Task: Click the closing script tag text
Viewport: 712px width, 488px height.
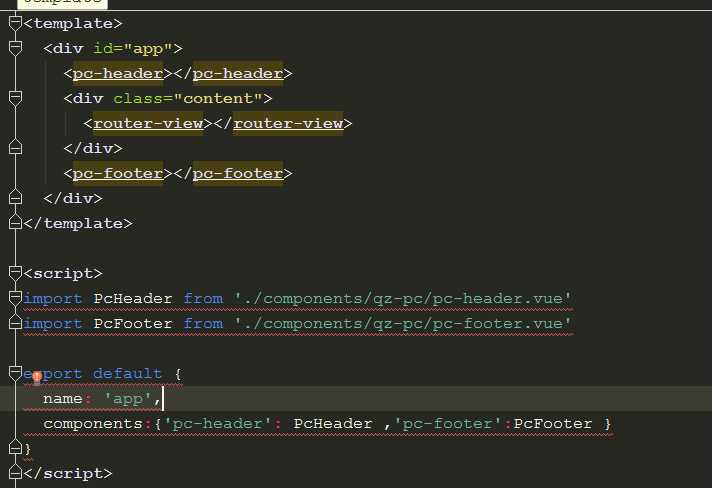Action: coord(68,473)
